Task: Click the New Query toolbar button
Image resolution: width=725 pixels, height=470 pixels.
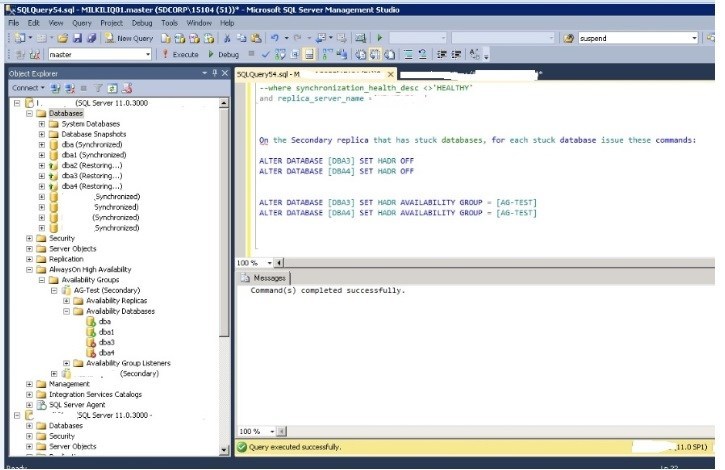Action: click(x=128, y=38)
